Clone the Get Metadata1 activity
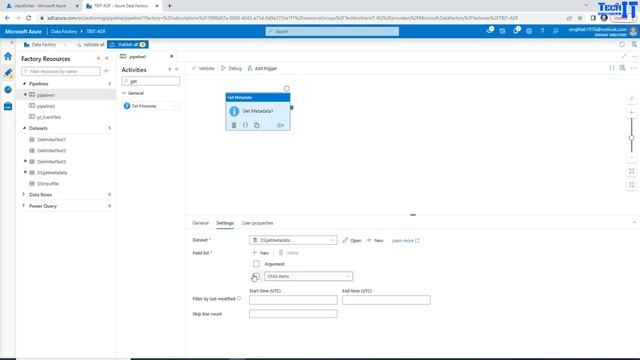This screenshot has width=640, height=360. [x=257, y=125]
